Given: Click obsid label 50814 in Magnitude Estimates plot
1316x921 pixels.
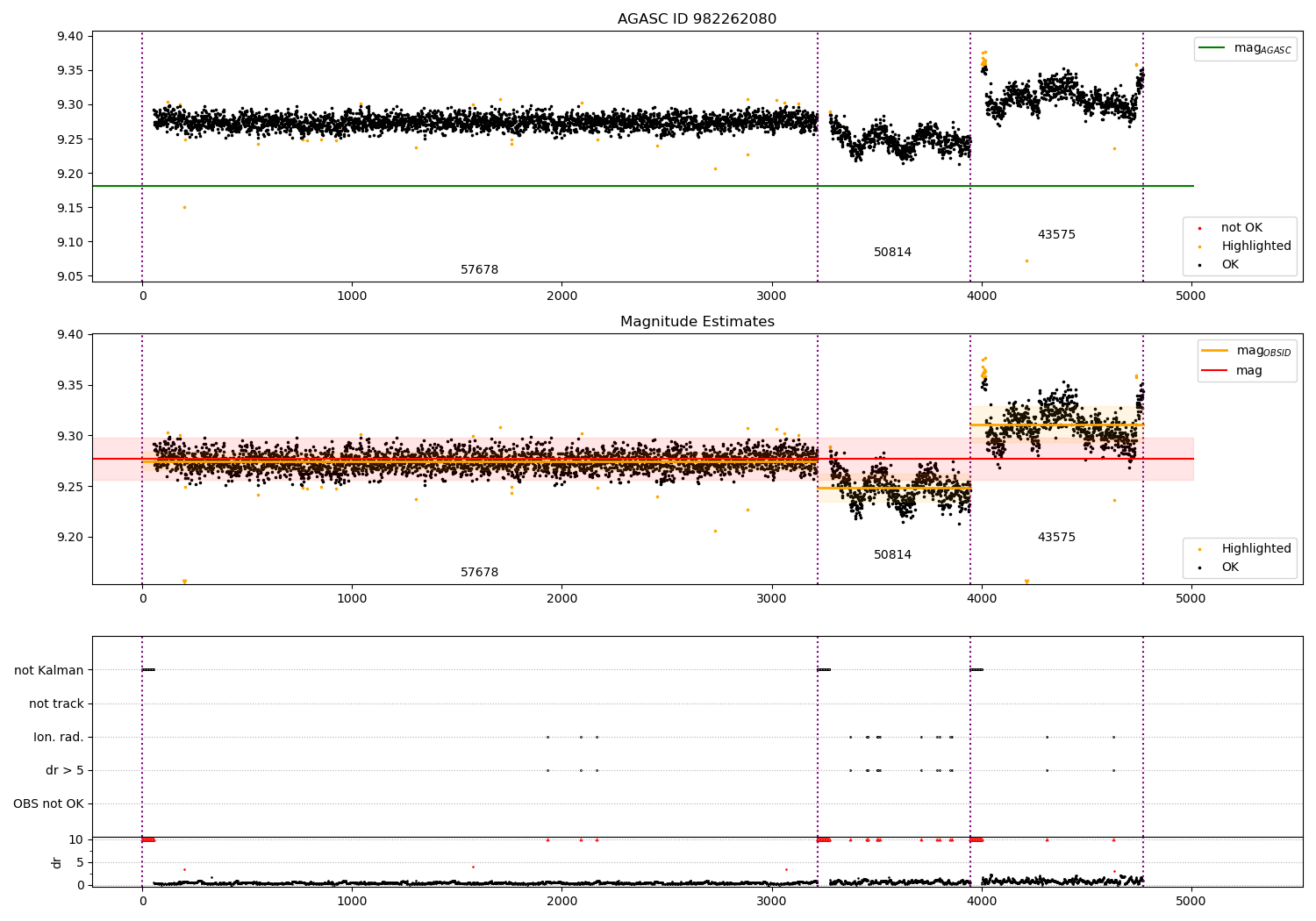Looking at the screenshot, I should tap(892, 555).
